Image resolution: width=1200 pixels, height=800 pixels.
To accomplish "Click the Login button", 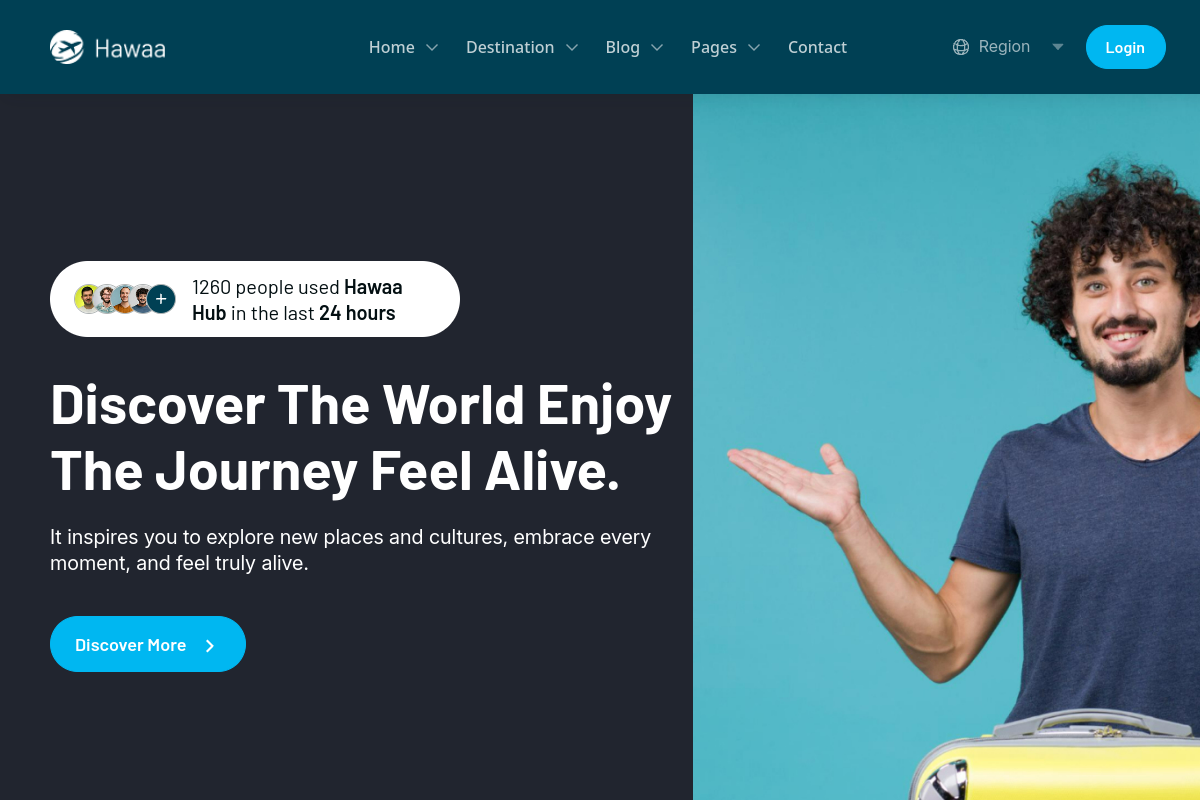I will point(1125,47).
